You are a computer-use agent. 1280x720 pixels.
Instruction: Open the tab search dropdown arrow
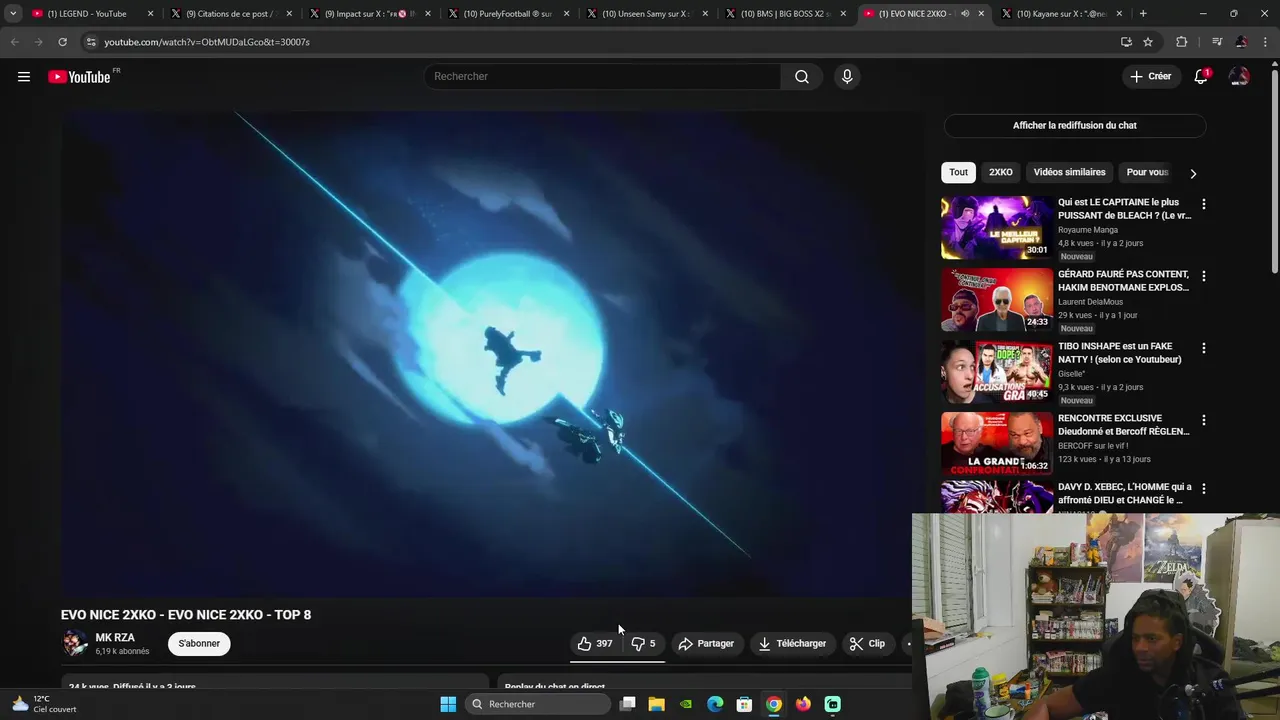click(13, 14)
